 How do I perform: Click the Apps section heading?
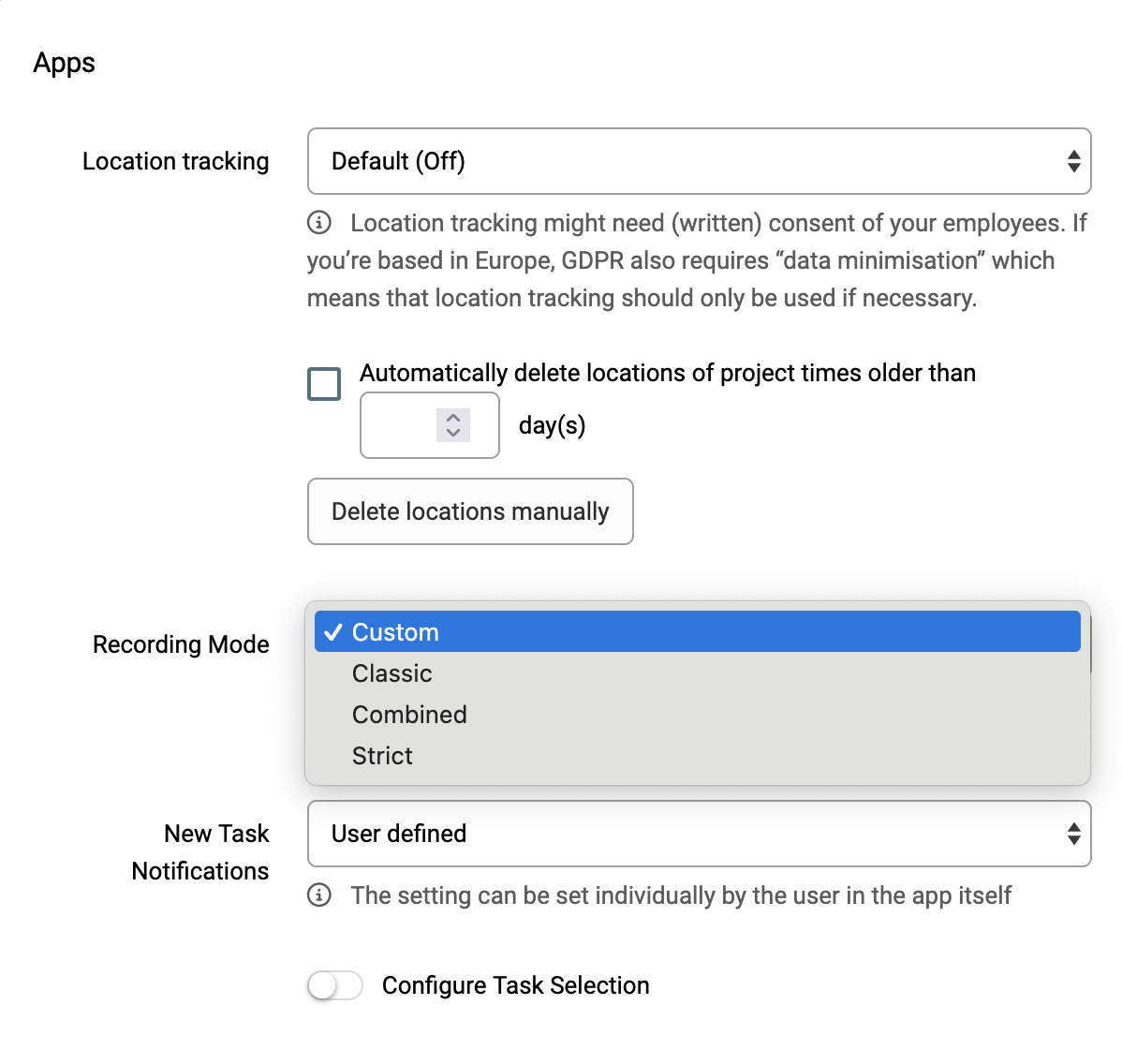64,63
